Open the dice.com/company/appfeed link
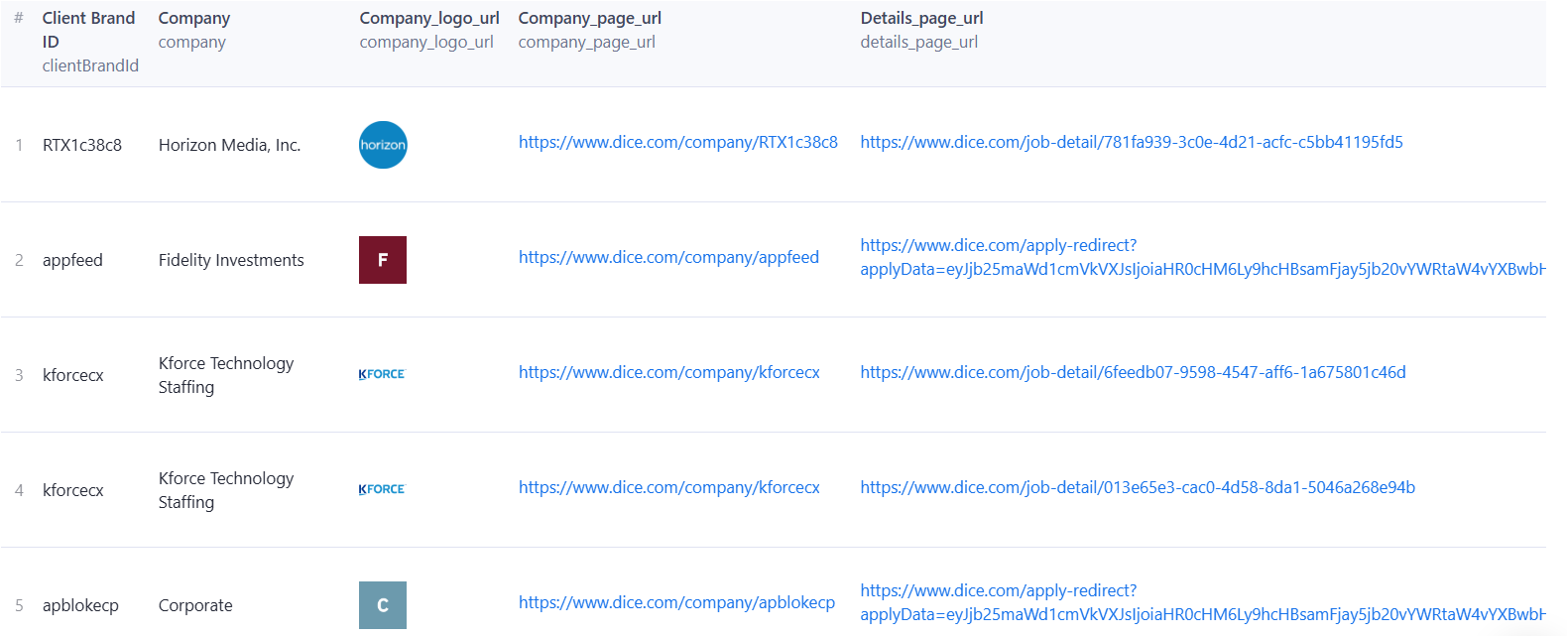This screenshot has width=1568, height=637. point(668,257)
